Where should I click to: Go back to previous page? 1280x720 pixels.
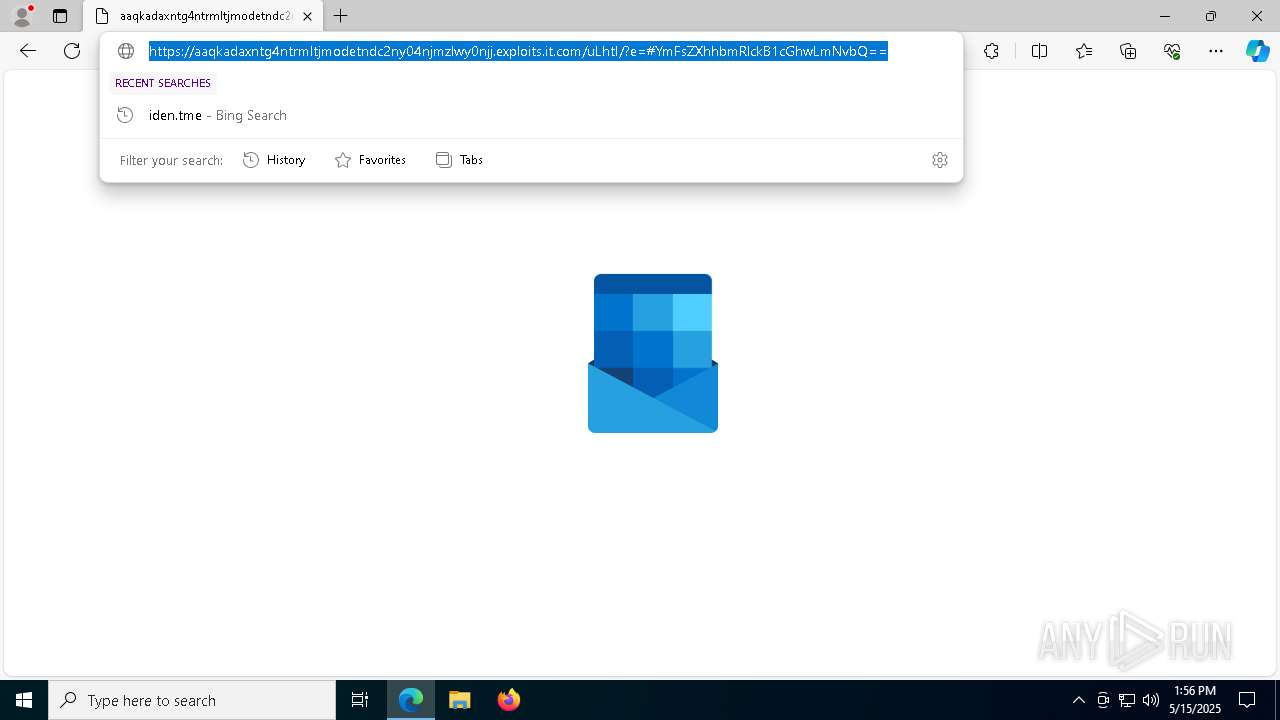coord(28,51)
